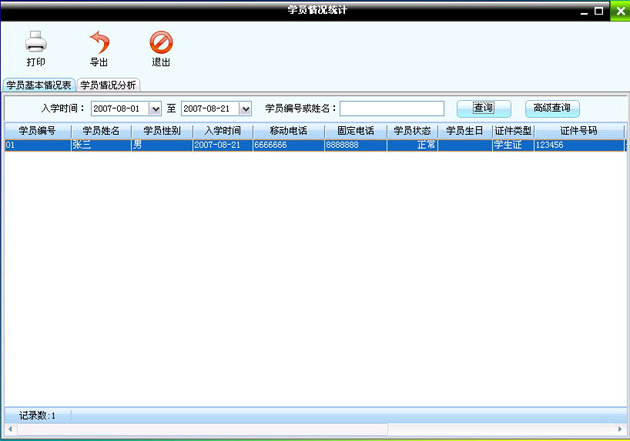This screenshot has width=630, height=441.
Task: Click the Exit (退出) red icon
Action: tap(161, 43)
